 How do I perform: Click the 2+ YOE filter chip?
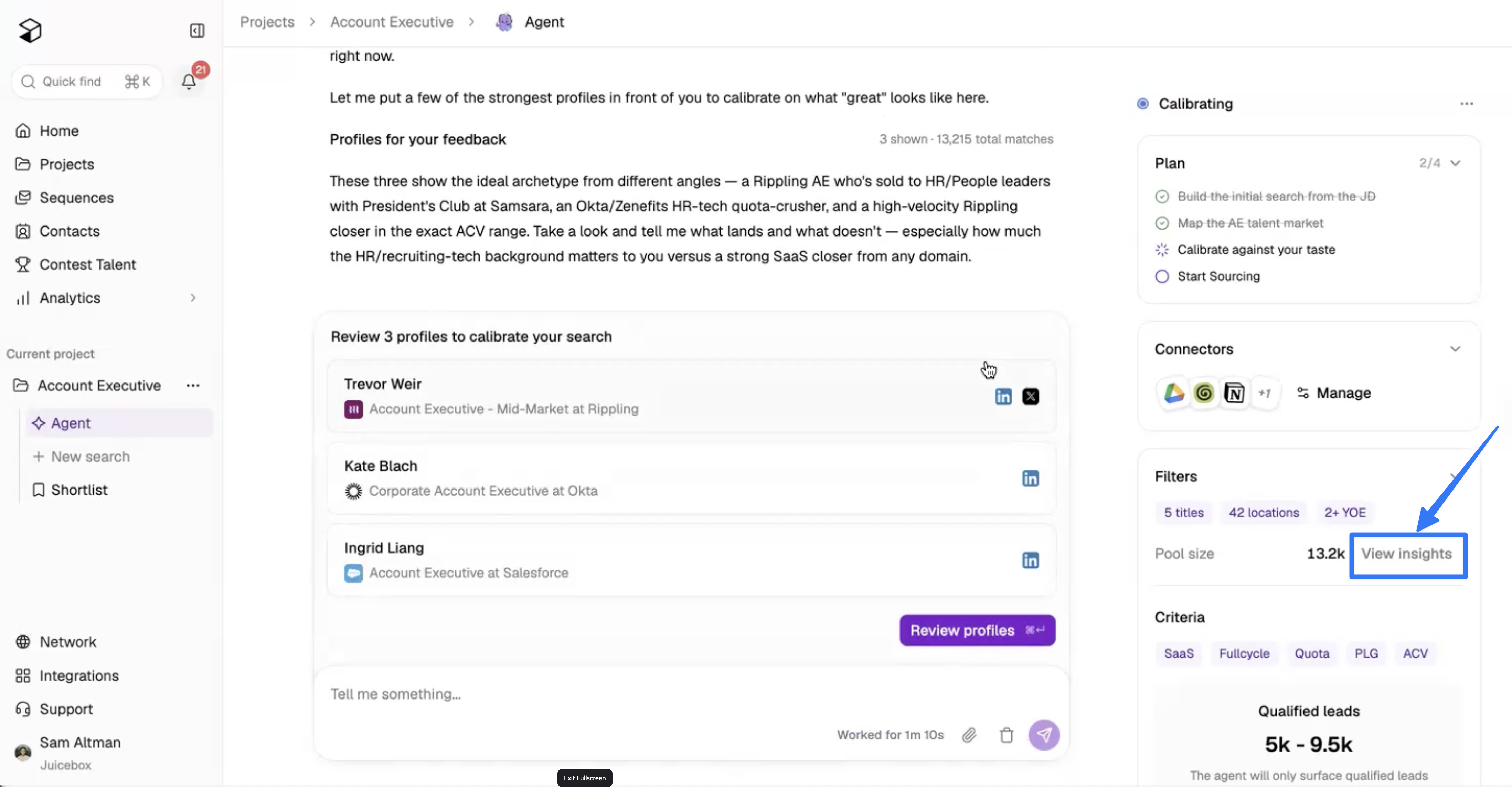point(1345,513)
